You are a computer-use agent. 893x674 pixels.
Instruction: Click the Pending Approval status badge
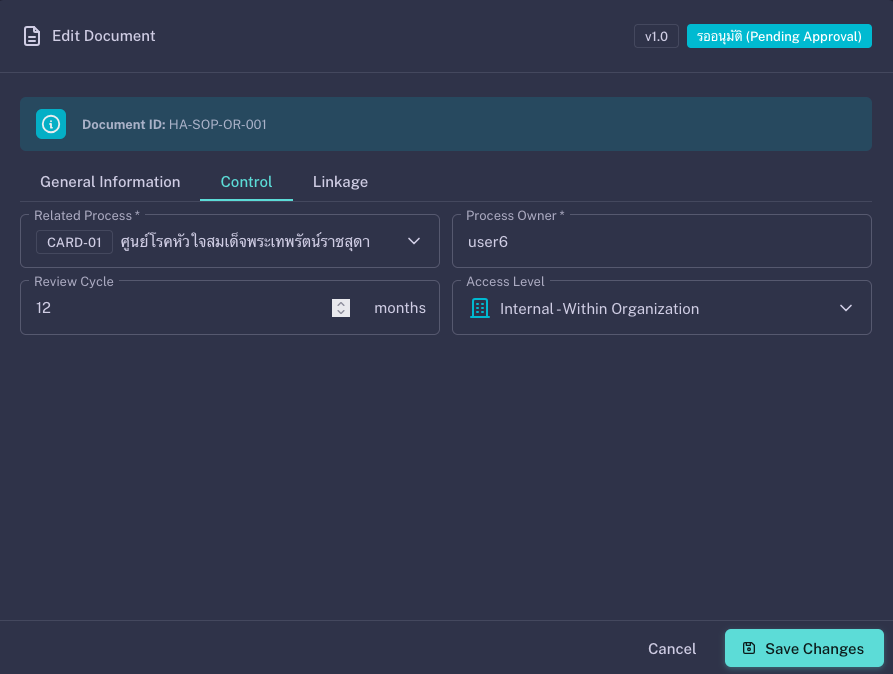(779, 36)
